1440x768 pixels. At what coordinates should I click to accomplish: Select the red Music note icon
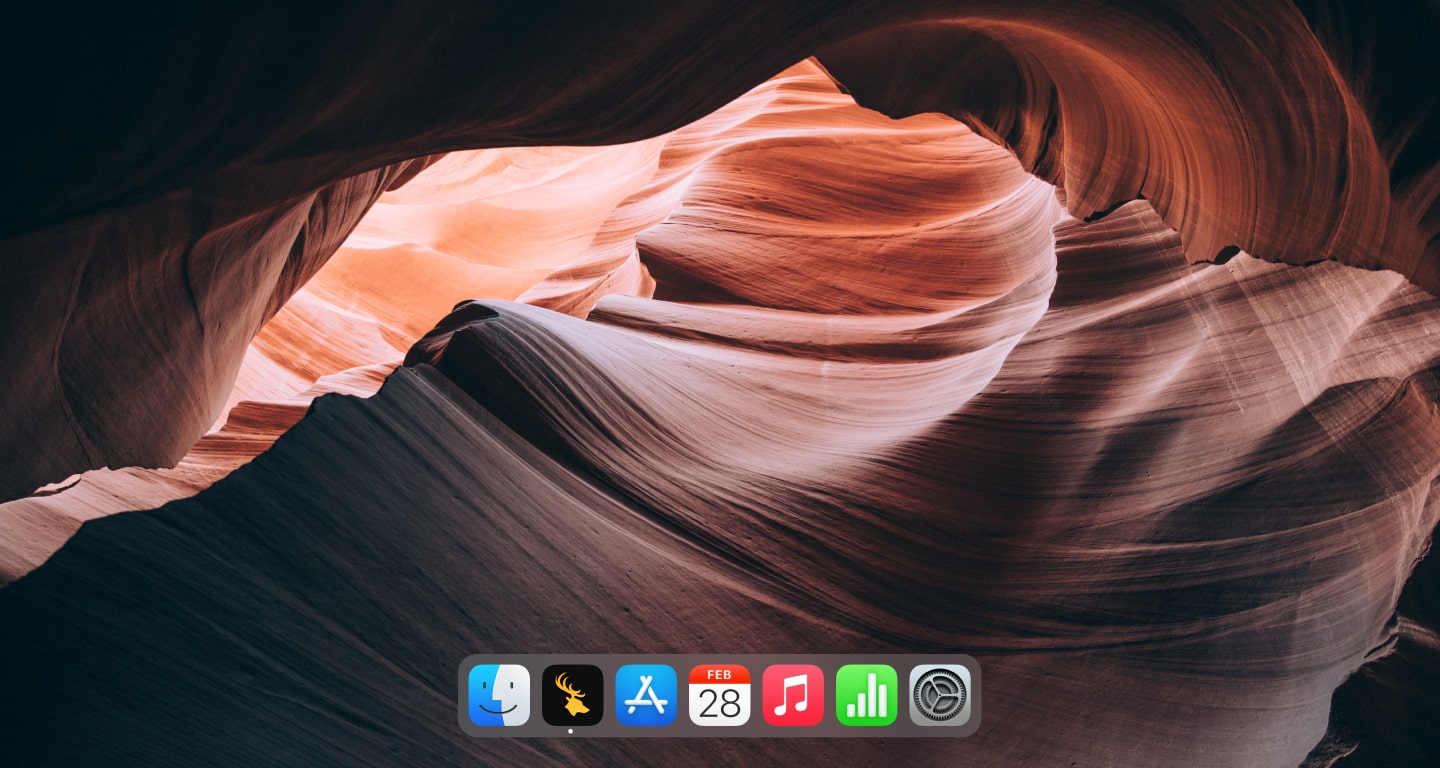click(792, 694)
